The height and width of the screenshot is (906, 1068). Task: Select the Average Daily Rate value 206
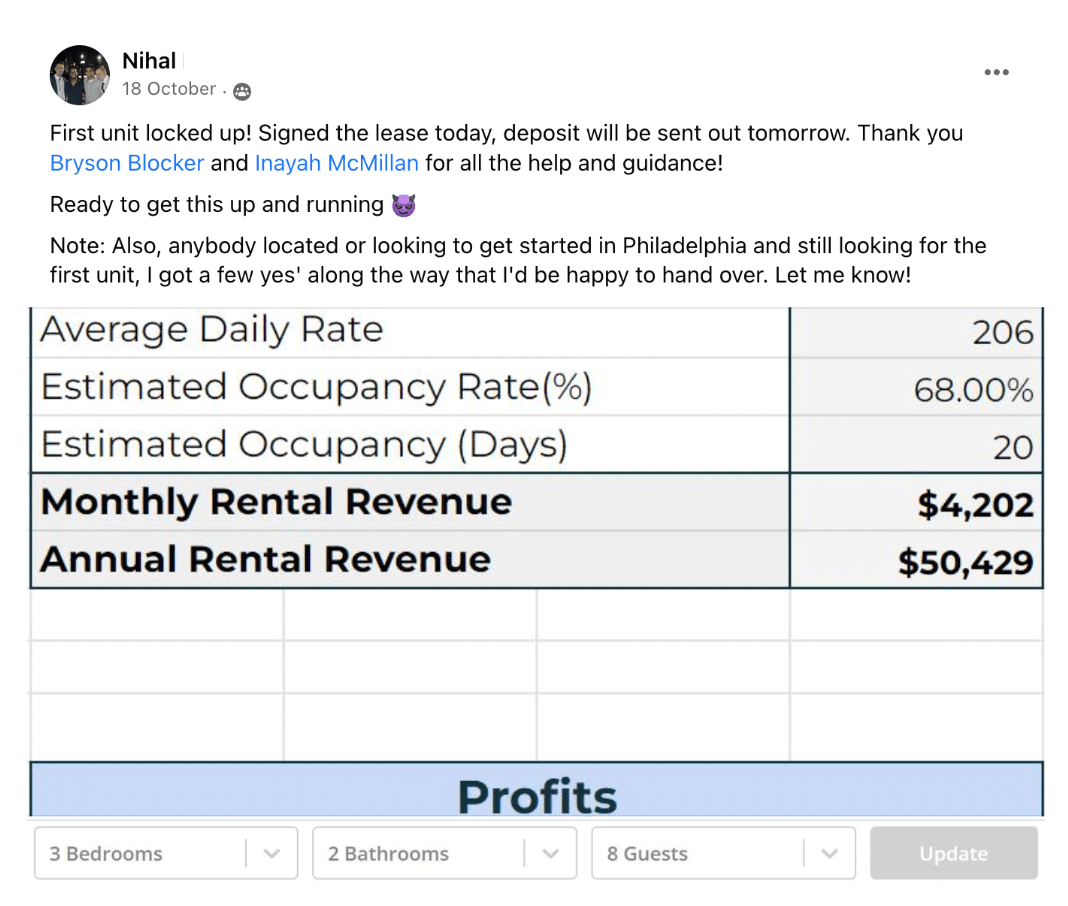tap(1002, 332)
